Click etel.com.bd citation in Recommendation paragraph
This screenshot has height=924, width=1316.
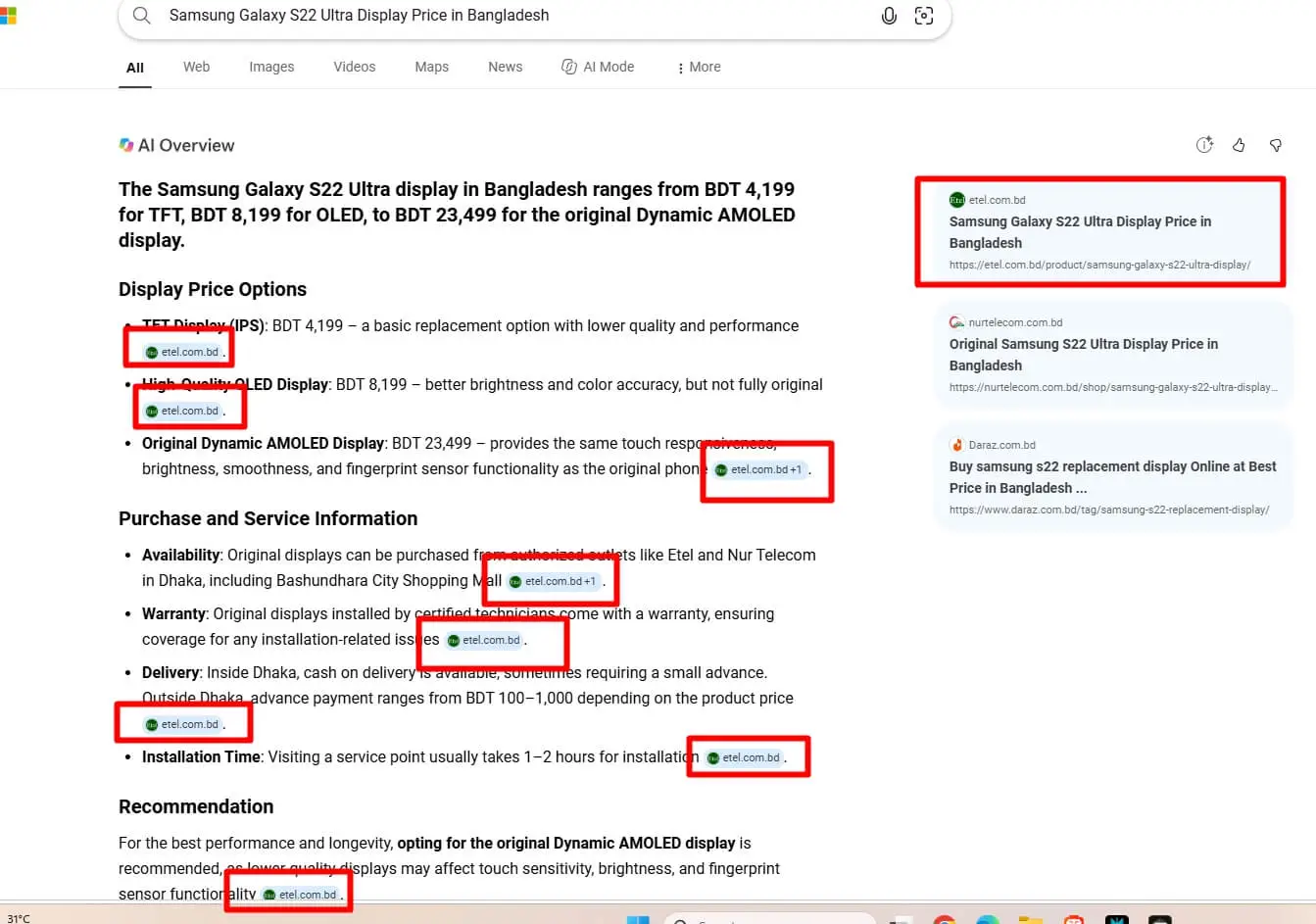coord(300,895)
